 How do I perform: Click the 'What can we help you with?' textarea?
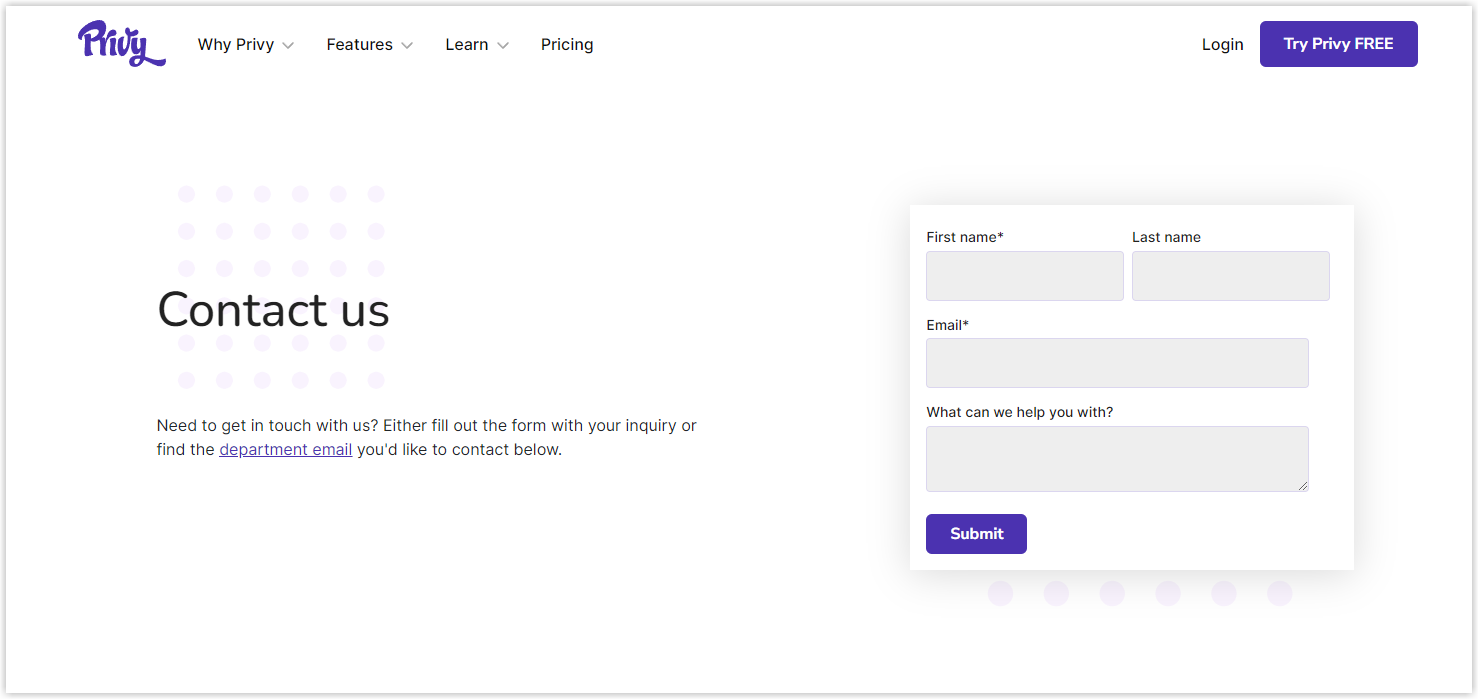1117,458
